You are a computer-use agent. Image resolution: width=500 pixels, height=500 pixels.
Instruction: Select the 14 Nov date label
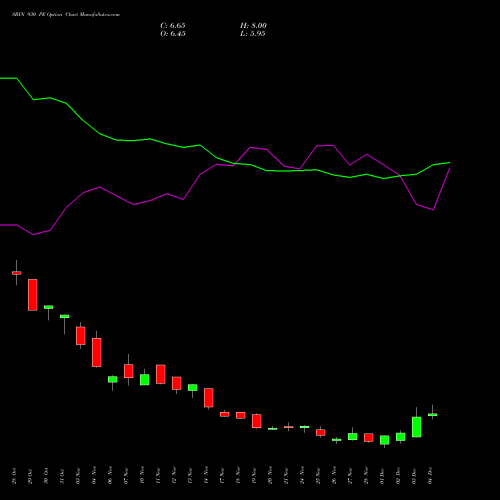click(x=206, y=475)
